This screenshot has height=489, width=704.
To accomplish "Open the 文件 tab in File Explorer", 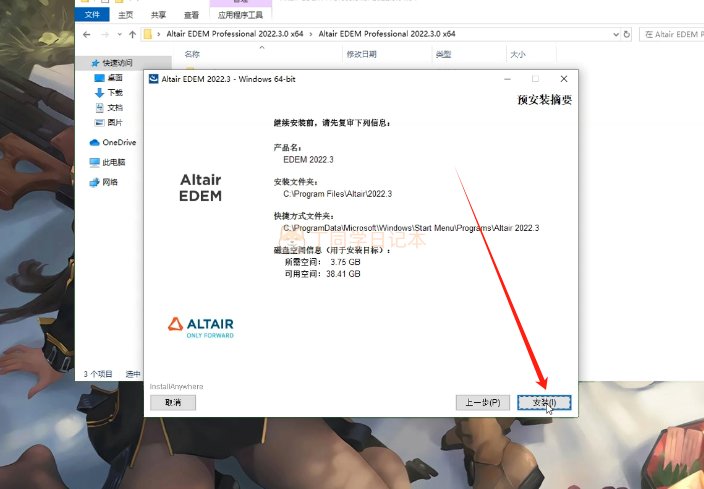I will tap(92, 14).
